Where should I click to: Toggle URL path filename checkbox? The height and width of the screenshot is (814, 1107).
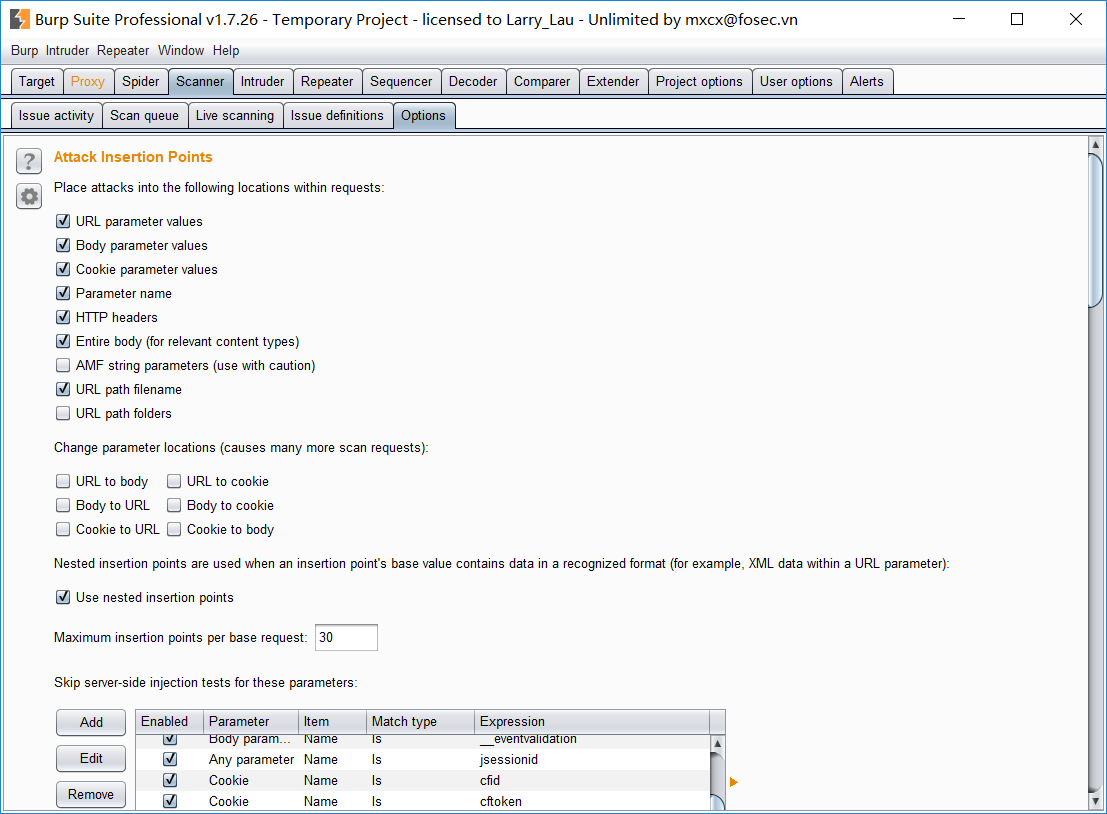(x=63, y=389)
